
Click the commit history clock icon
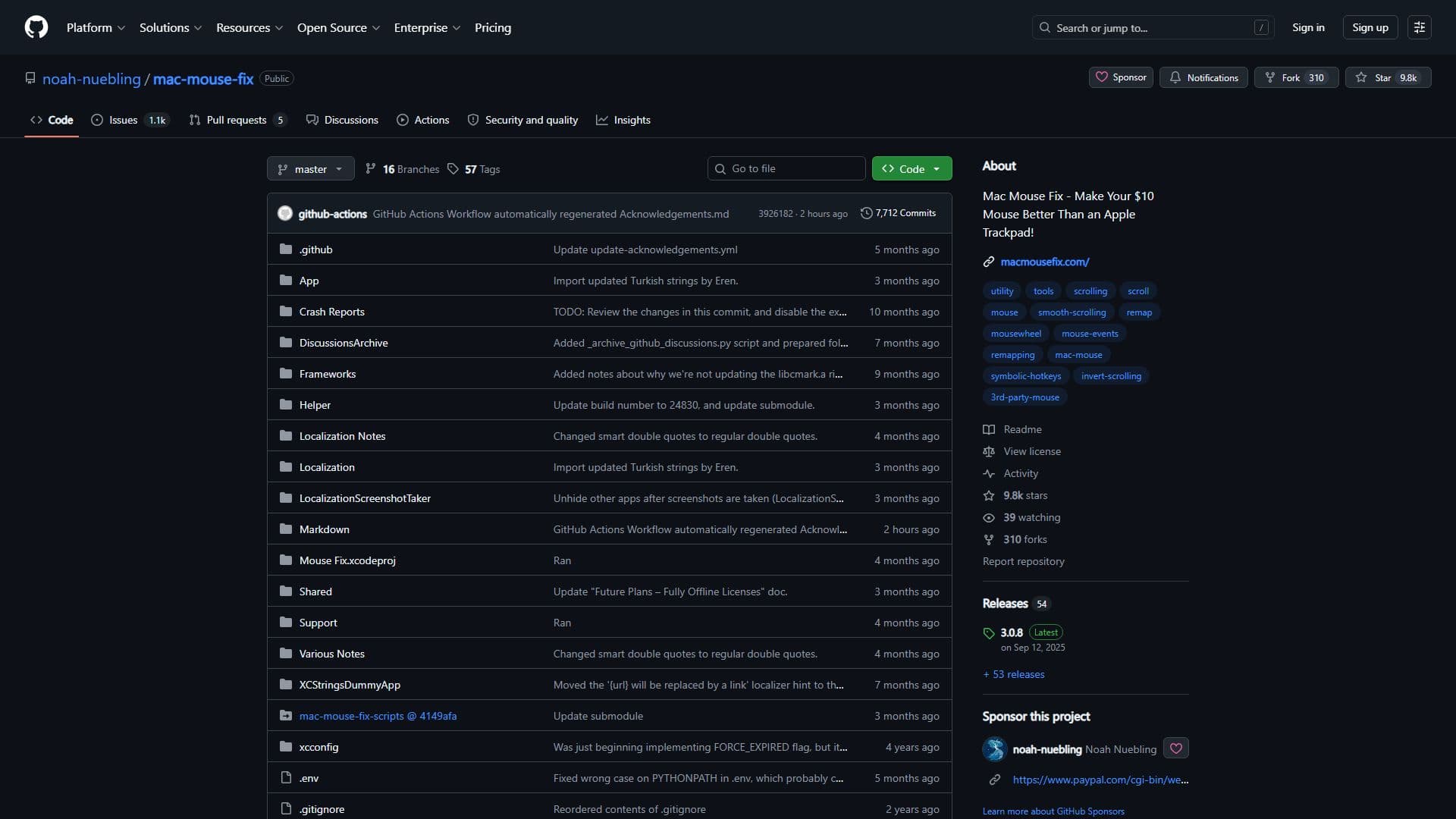(x=866, y=213)
